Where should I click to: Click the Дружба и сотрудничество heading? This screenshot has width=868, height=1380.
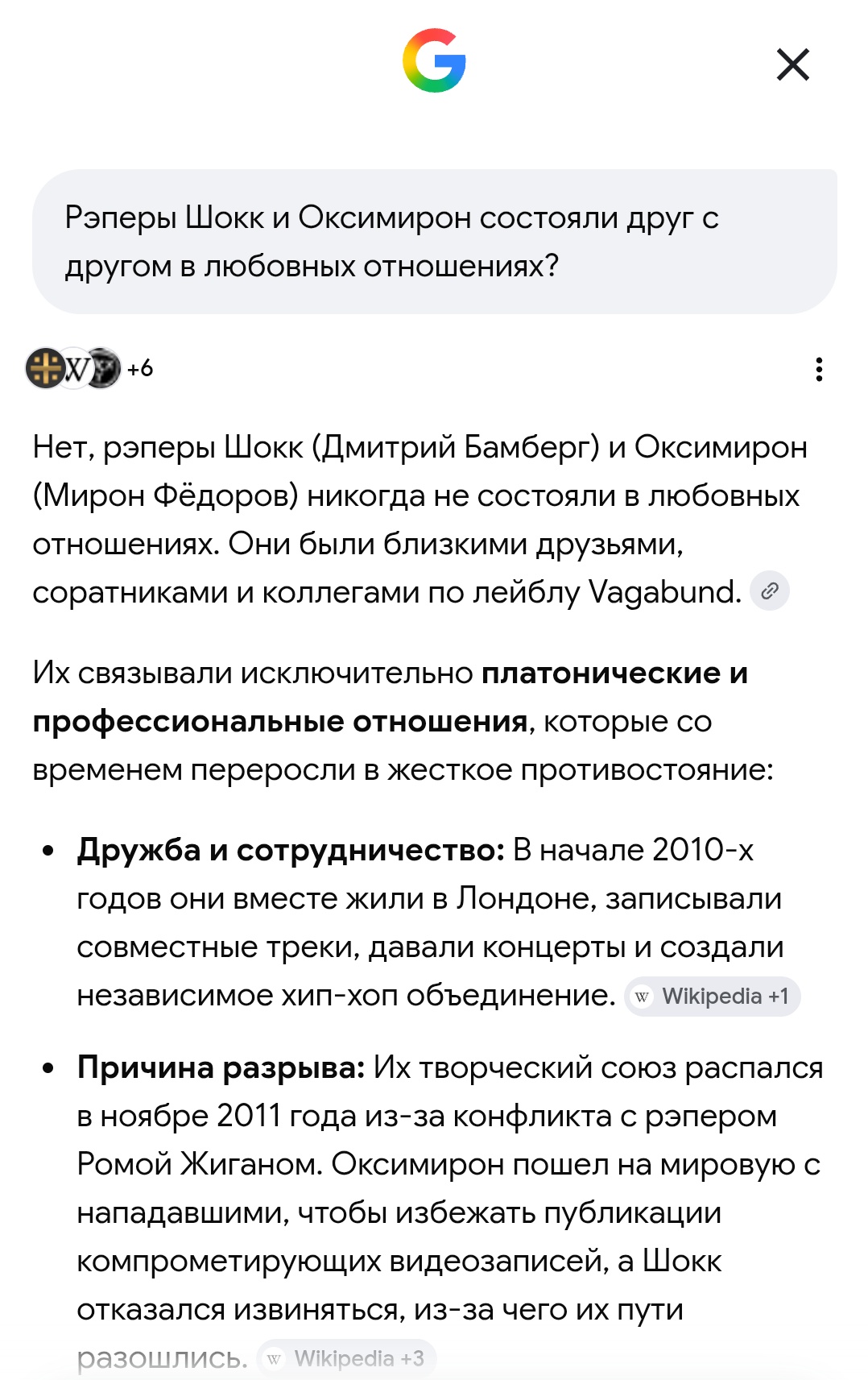pyautogui.click(x=291, y=850)
